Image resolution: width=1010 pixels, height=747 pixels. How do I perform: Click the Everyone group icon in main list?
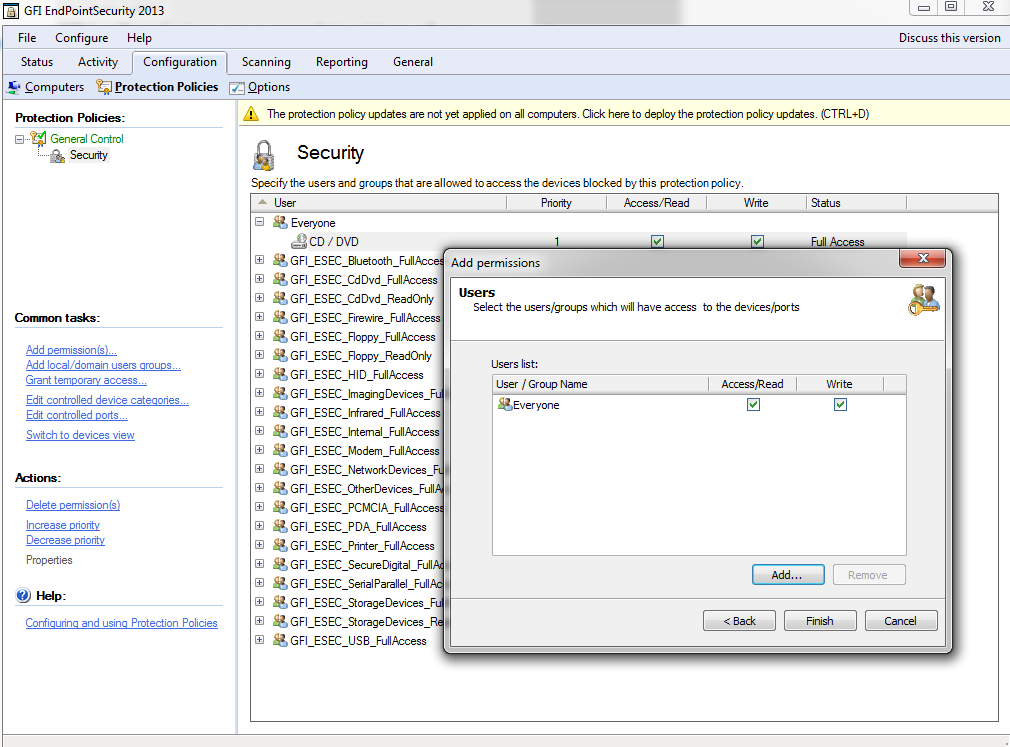click(280, 222)
